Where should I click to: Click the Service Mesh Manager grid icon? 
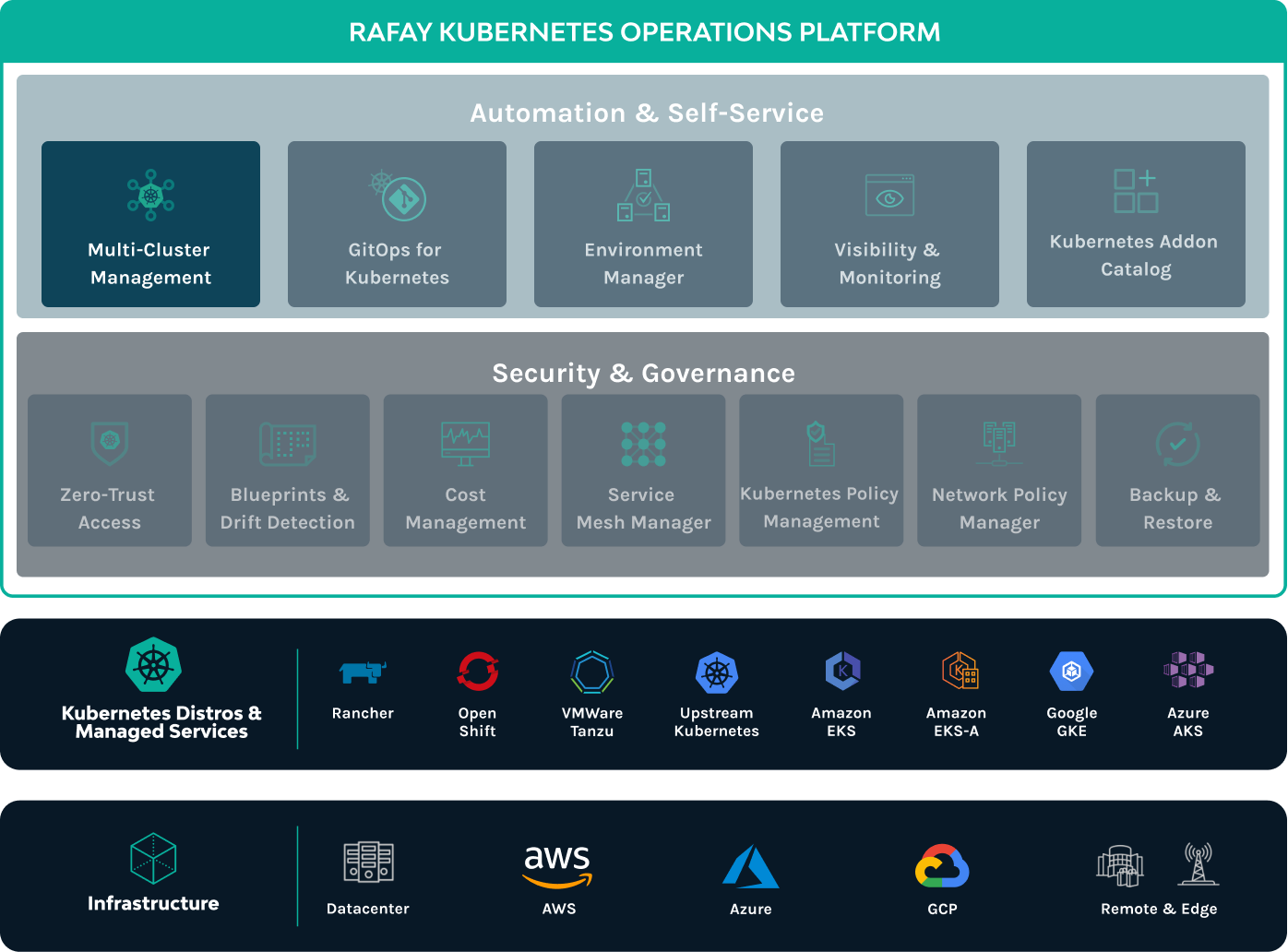point(643,444)
